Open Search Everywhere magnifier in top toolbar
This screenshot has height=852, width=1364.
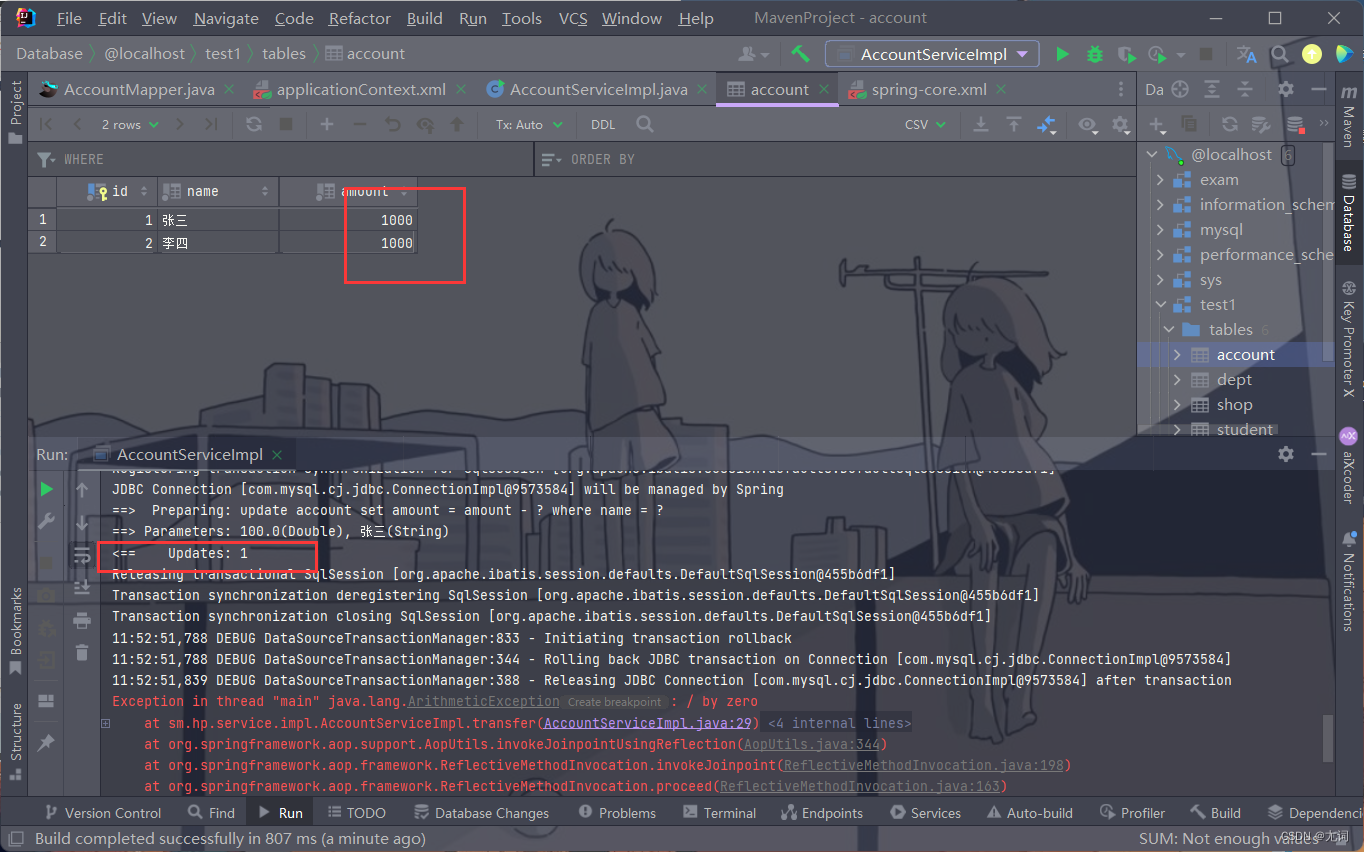[x=1279, y=54]
